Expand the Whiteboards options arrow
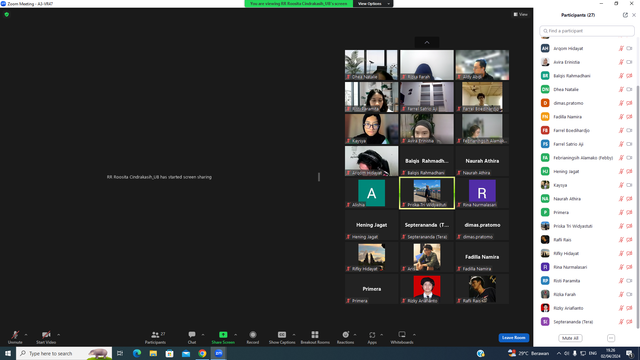Screen dimensions: 640x360 [x=414, y=335]
